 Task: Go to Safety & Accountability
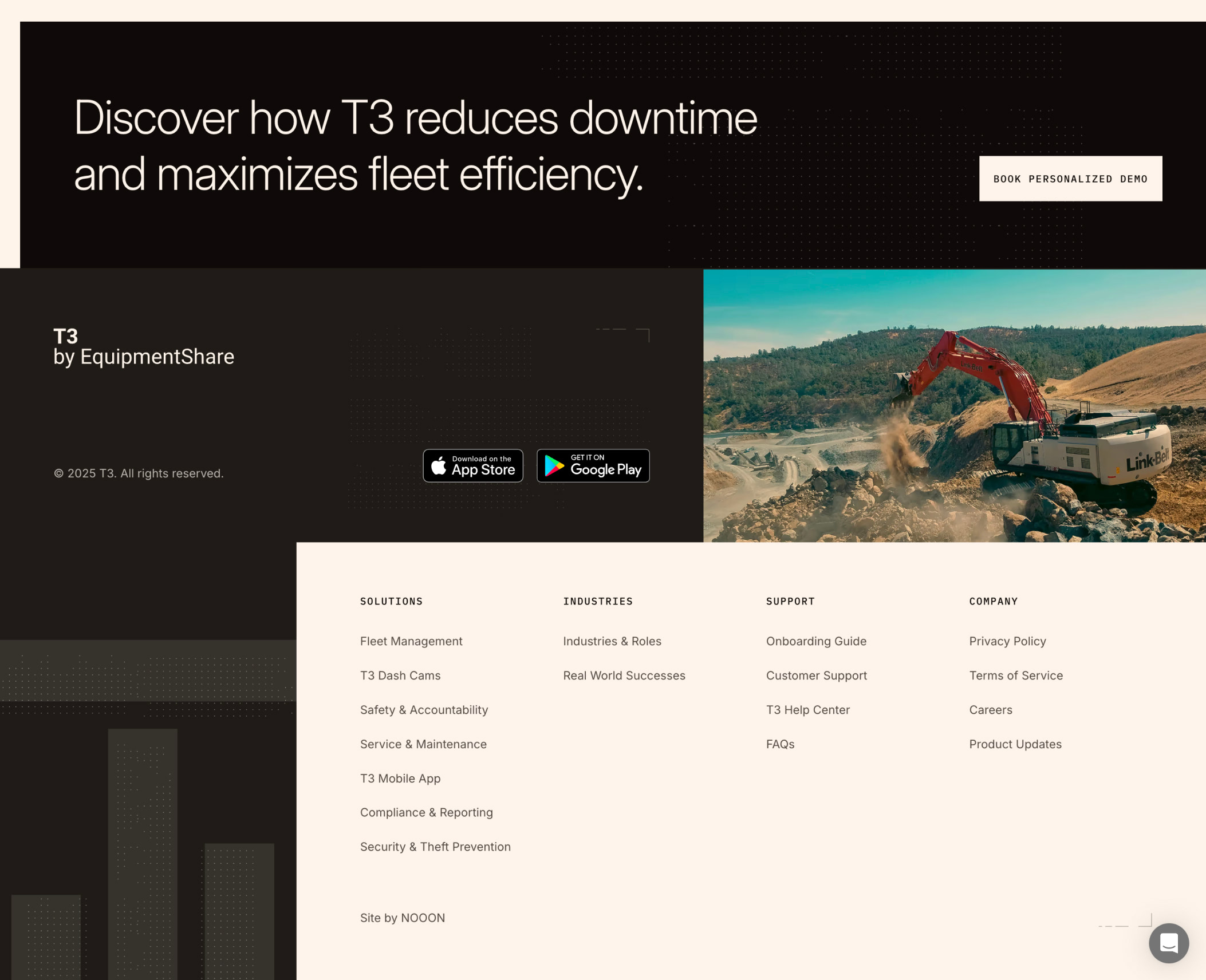click(x=424, y=710)
